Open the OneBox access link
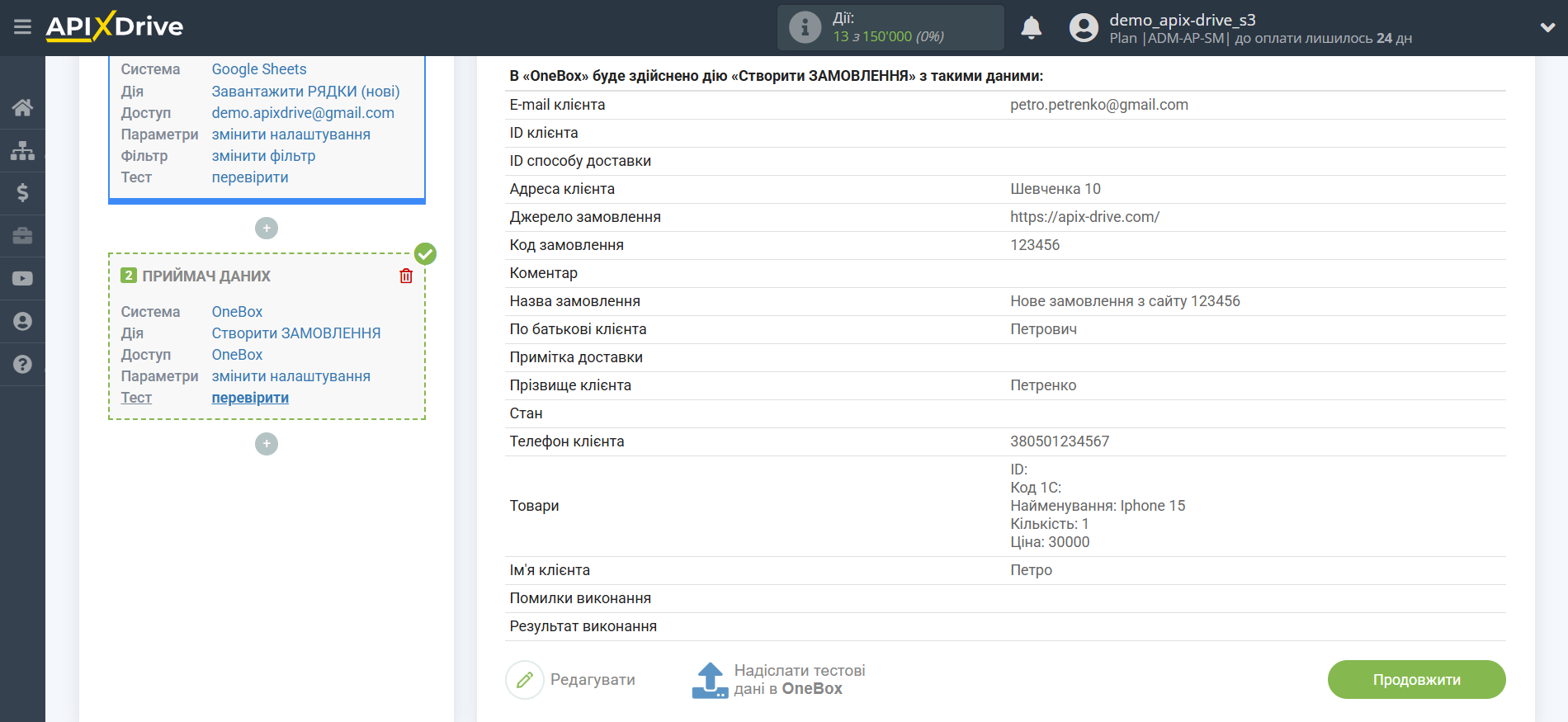 click(x=237, y=355)
